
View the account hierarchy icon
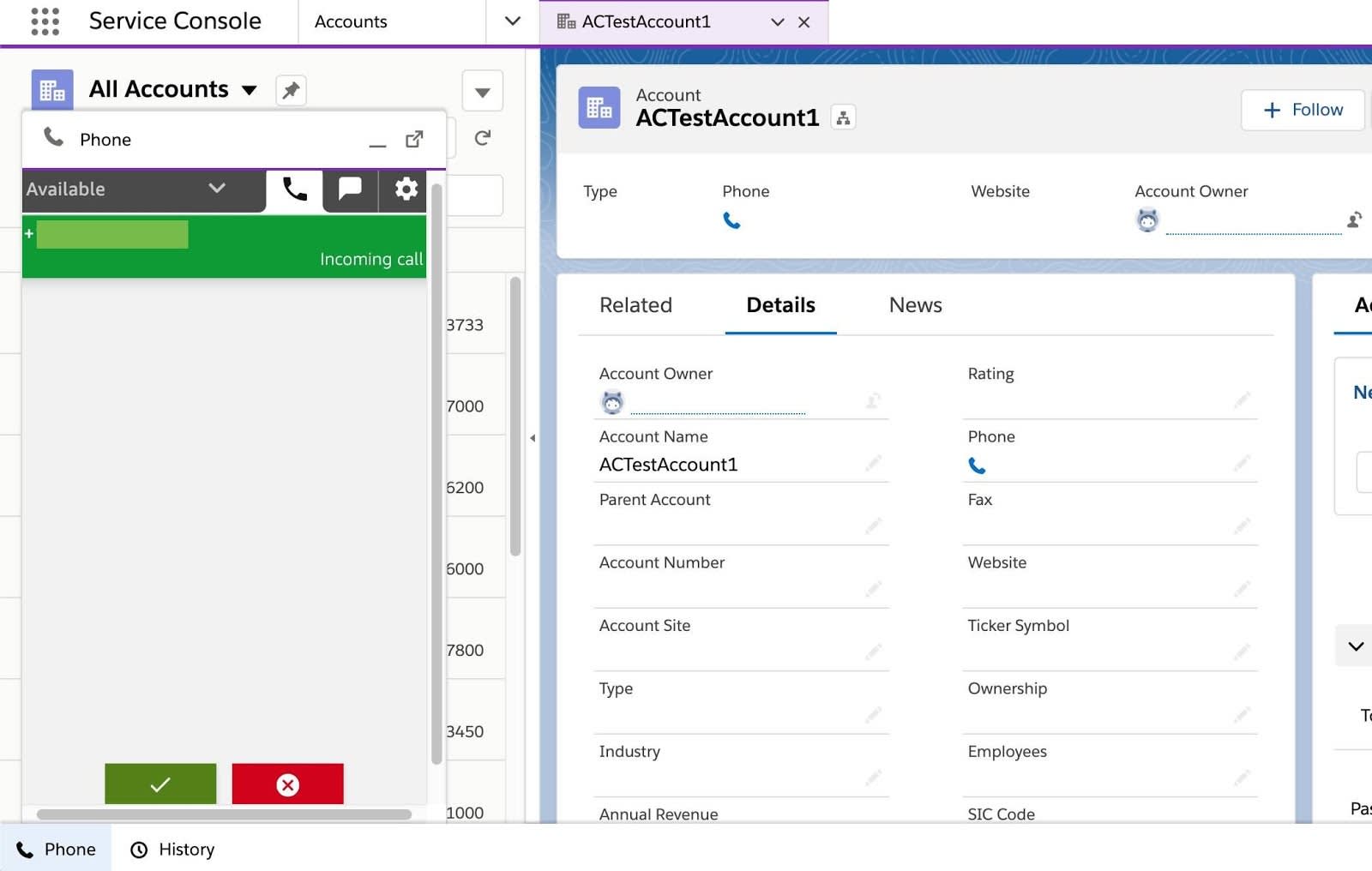tap(843, 118)
